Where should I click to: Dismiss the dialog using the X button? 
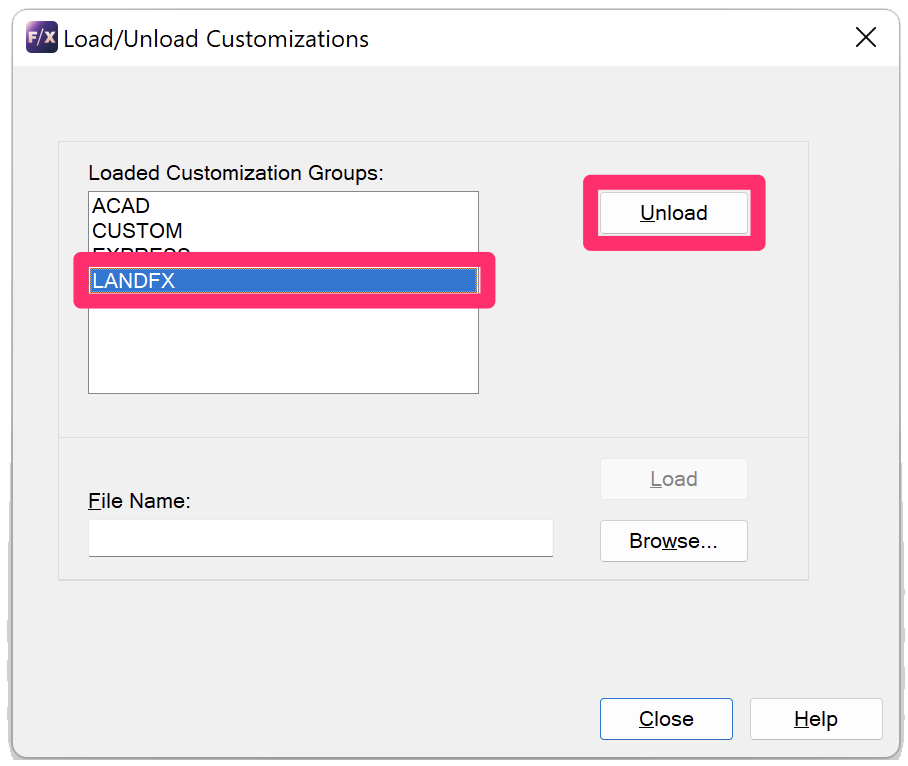click(866, 37)
